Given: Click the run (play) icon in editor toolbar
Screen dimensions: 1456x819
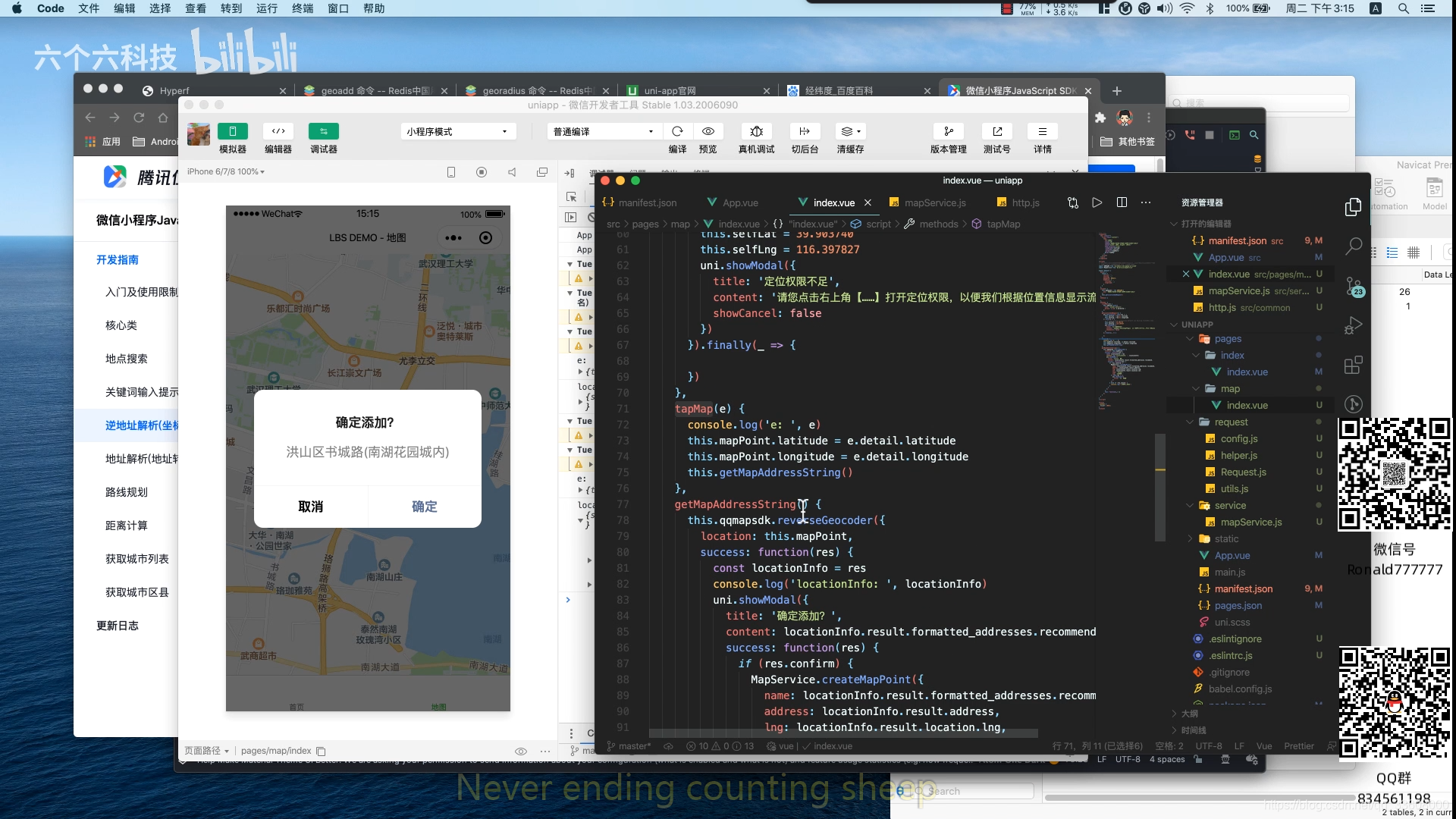Looking at the screenshot, I should pyautogui.click(x=1097, y=202).
